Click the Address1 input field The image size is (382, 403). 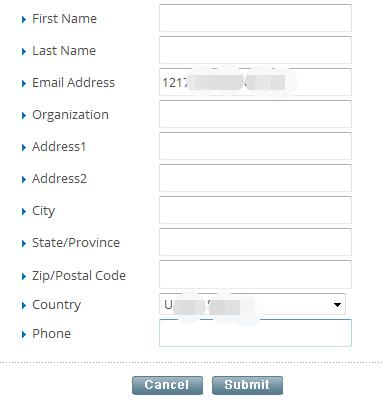coord(255,146)
